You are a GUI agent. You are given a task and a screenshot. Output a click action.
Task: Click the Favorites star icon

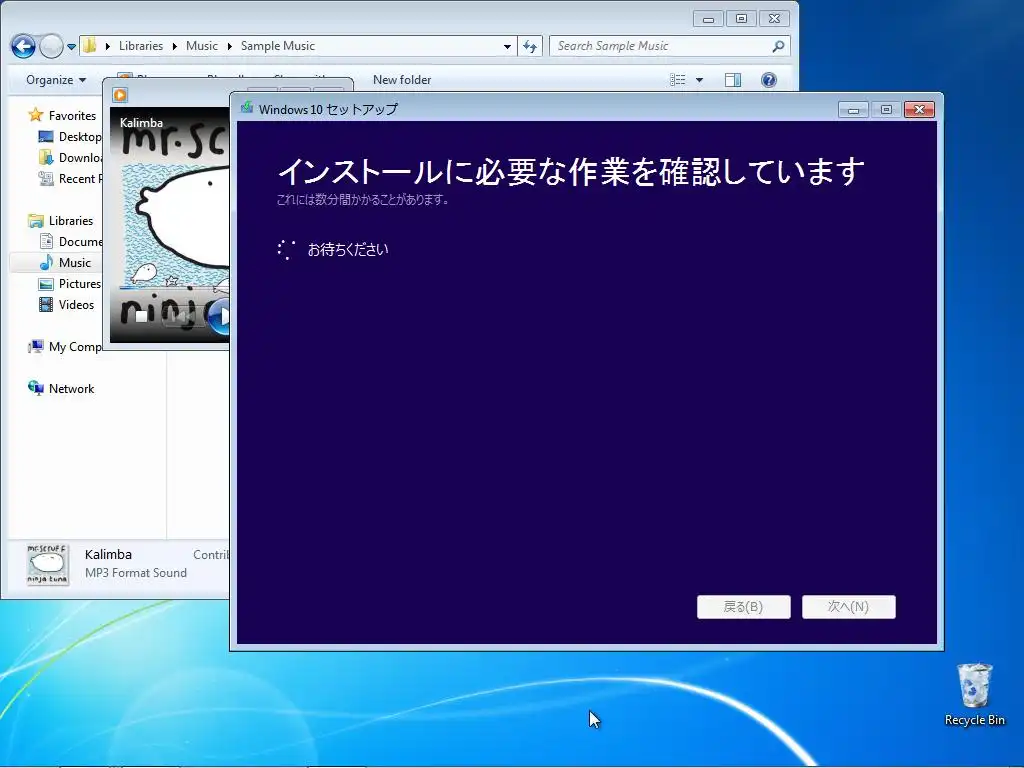[x=35, y=116]
